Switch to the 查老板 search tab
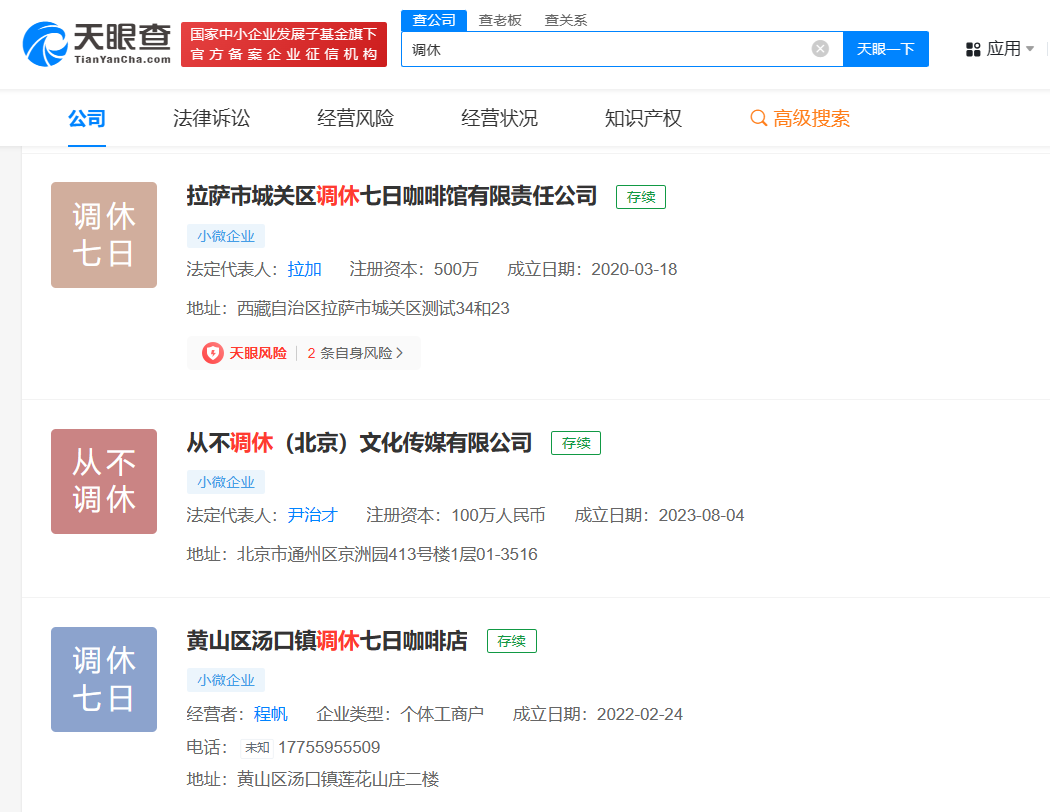 (500, 20)
